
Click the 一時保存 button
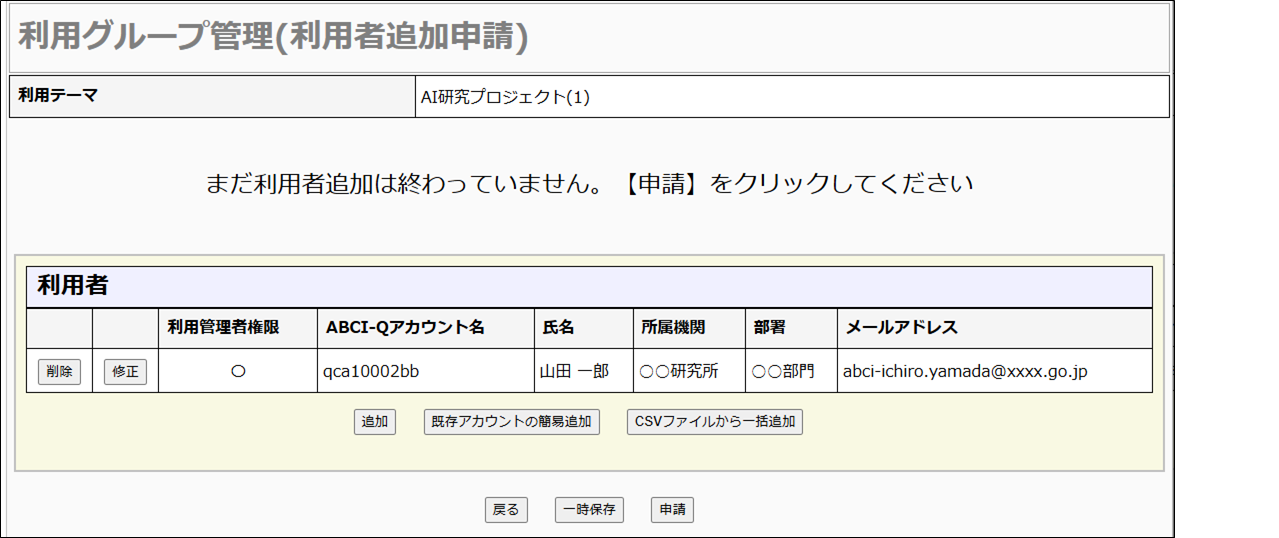(589, 510)
